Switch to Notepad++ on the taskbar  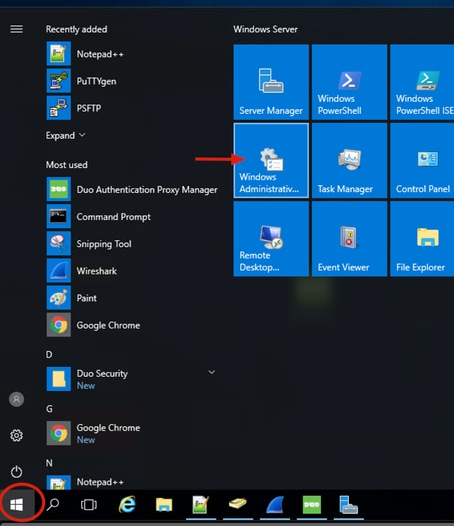pyautogui.click(x=200, y=504)
